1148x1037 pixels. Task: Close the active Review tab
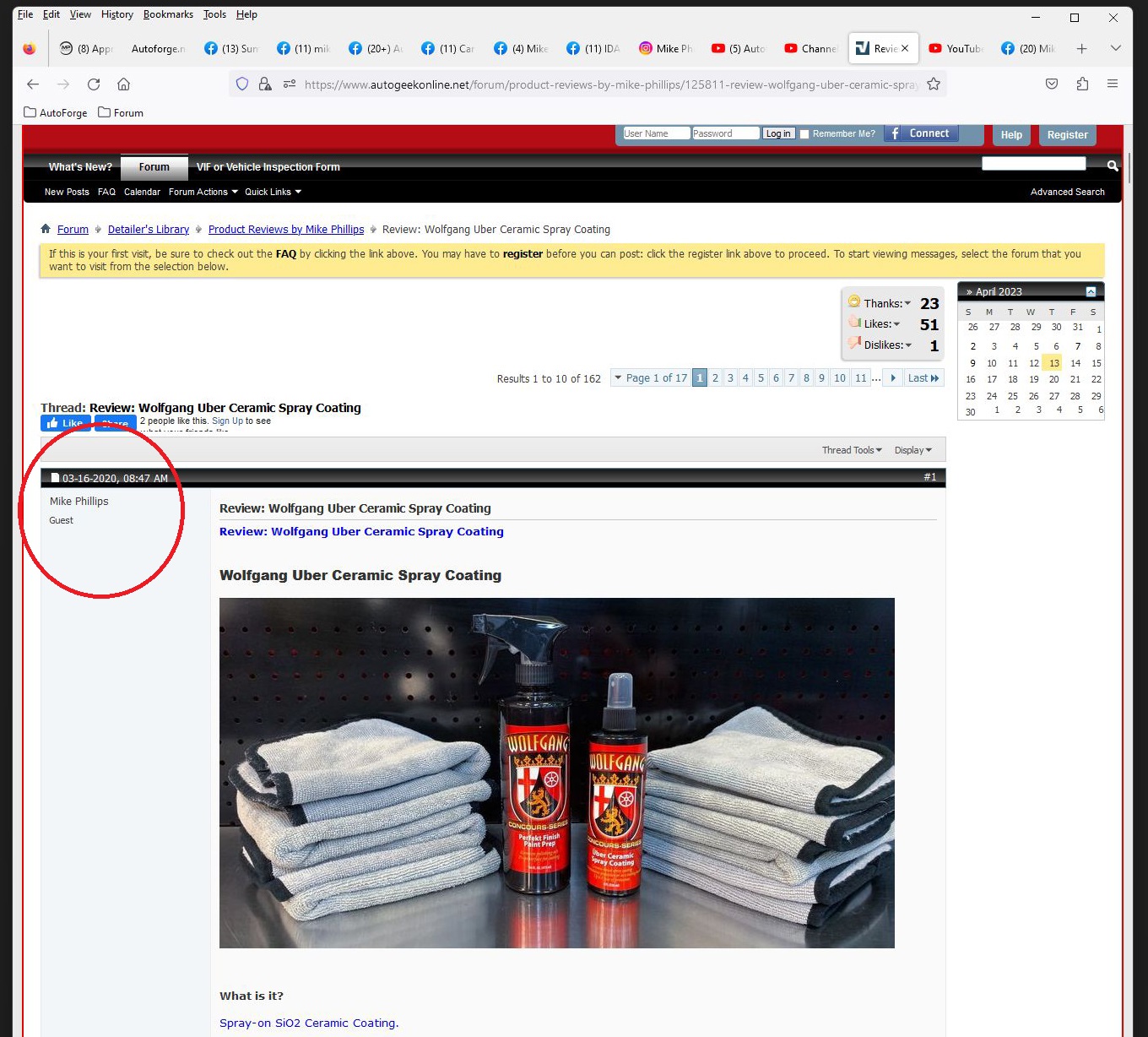click(x=905, y=48)
